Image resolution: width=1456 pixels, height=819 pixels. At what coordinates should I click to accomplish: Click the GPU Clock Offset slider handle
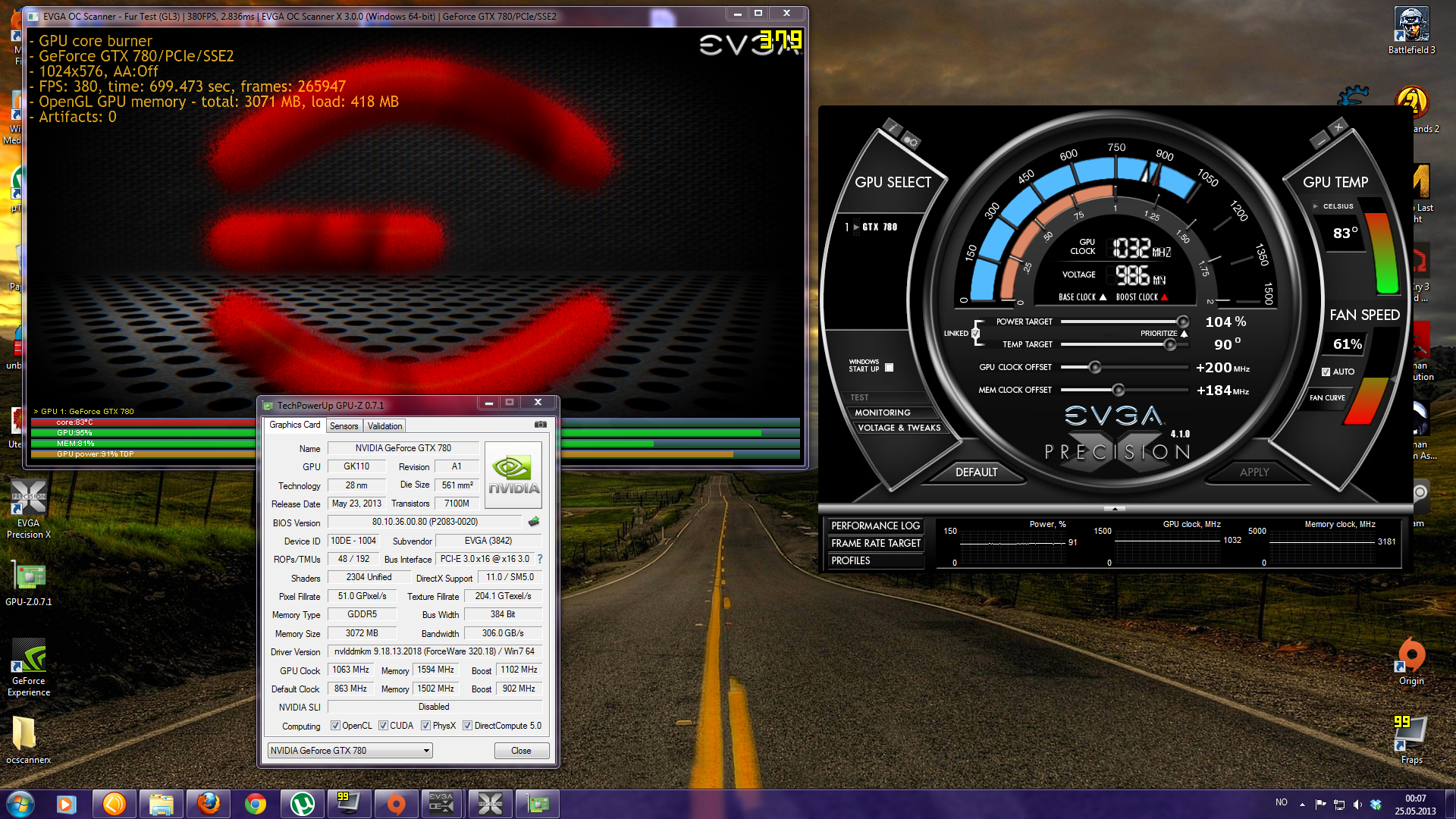[x=1094, y=367]
